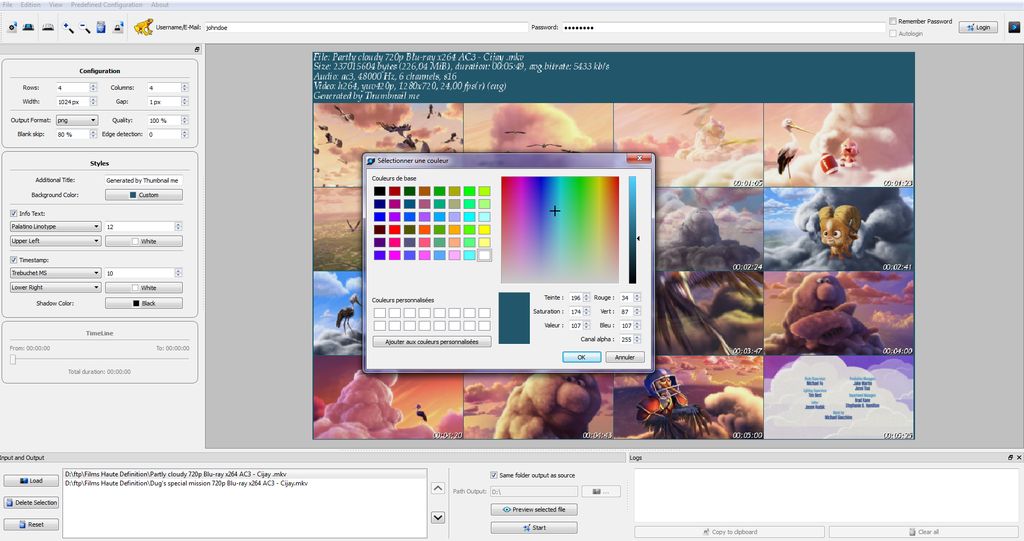
Task: Click the Load button
Action: tap(31, 481)
